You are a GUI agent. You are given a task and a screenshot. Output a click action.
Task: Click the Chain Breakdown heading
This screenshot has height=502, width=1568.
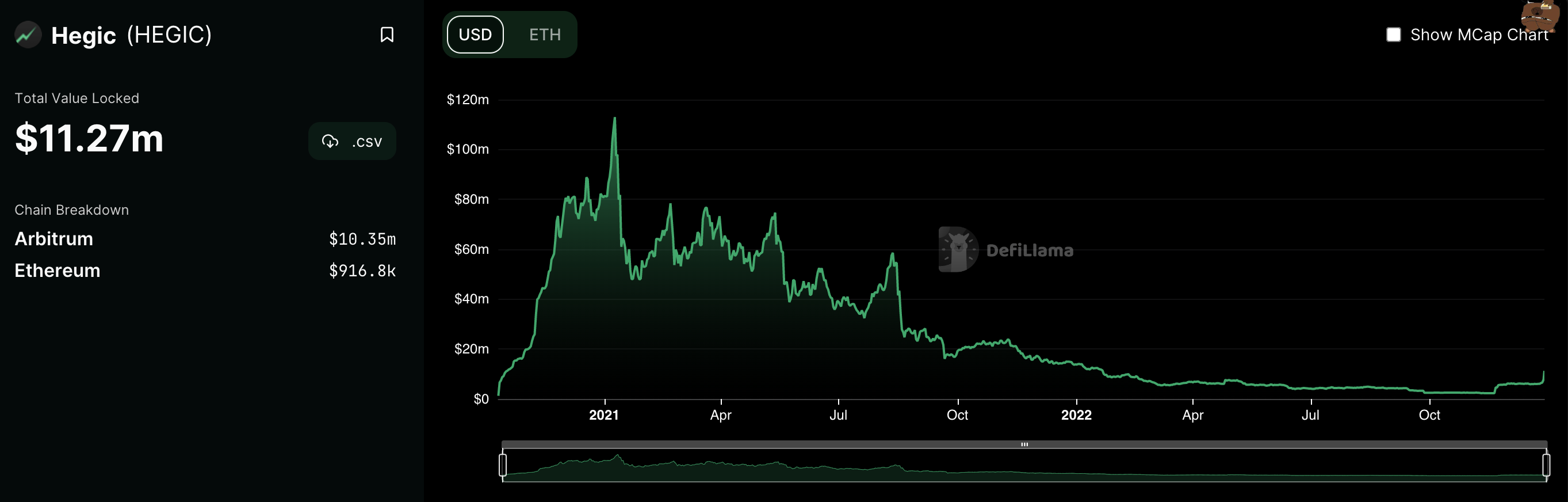click(72, 210)
